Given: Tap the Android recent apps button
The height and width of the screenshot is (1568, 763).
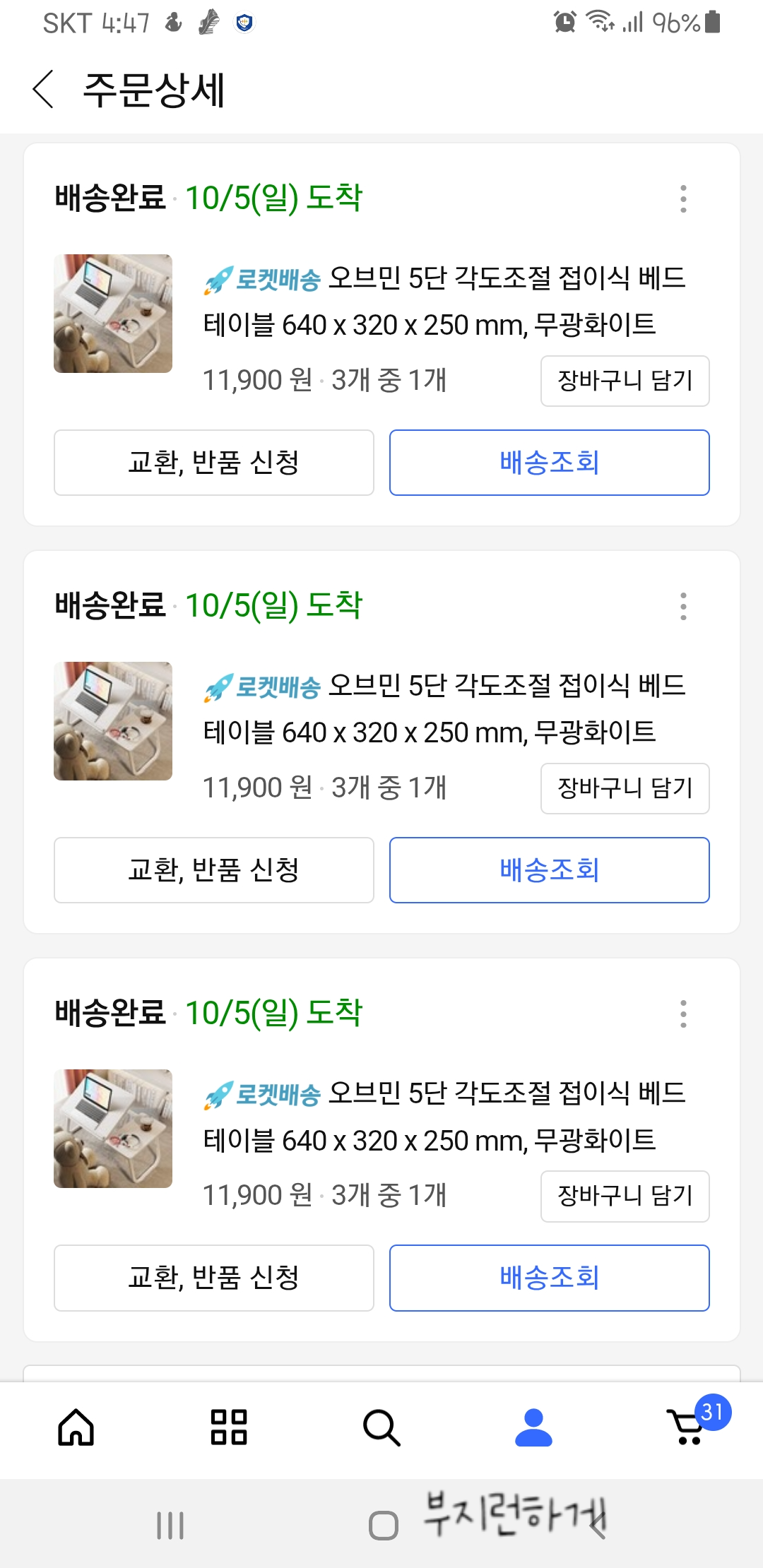Looking at the screenshot, I should [x=170, y=1525].
